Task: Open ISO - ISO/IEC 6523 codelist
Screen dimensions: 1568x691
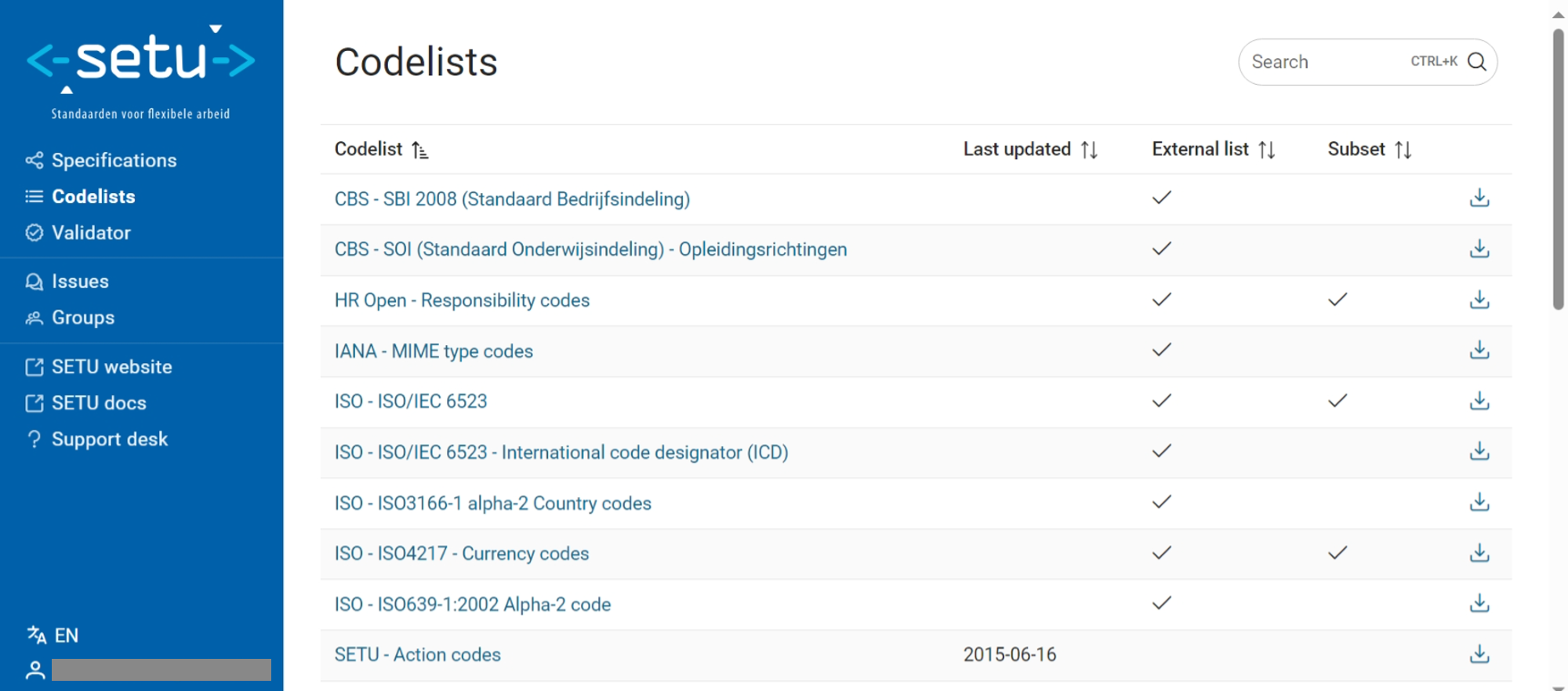Action: pyautogui.click(x=411, y=402)
